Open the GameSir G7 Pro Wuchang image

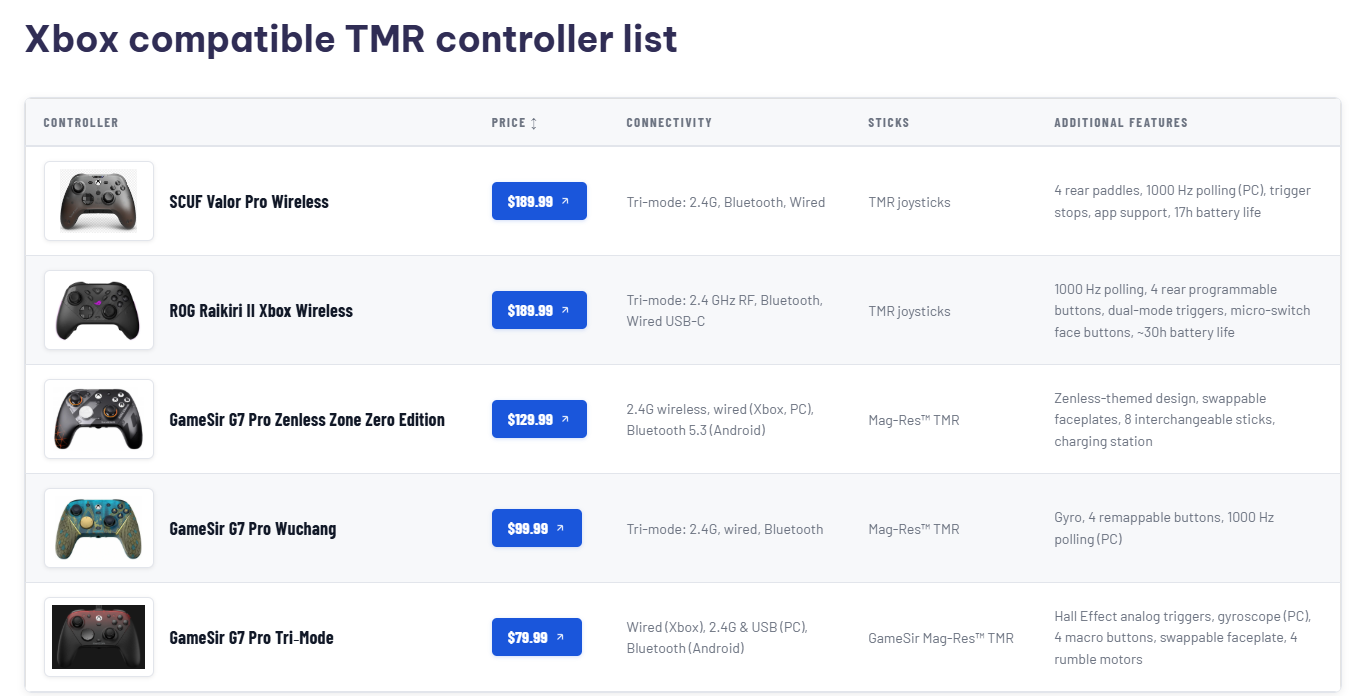pos(99,528)
